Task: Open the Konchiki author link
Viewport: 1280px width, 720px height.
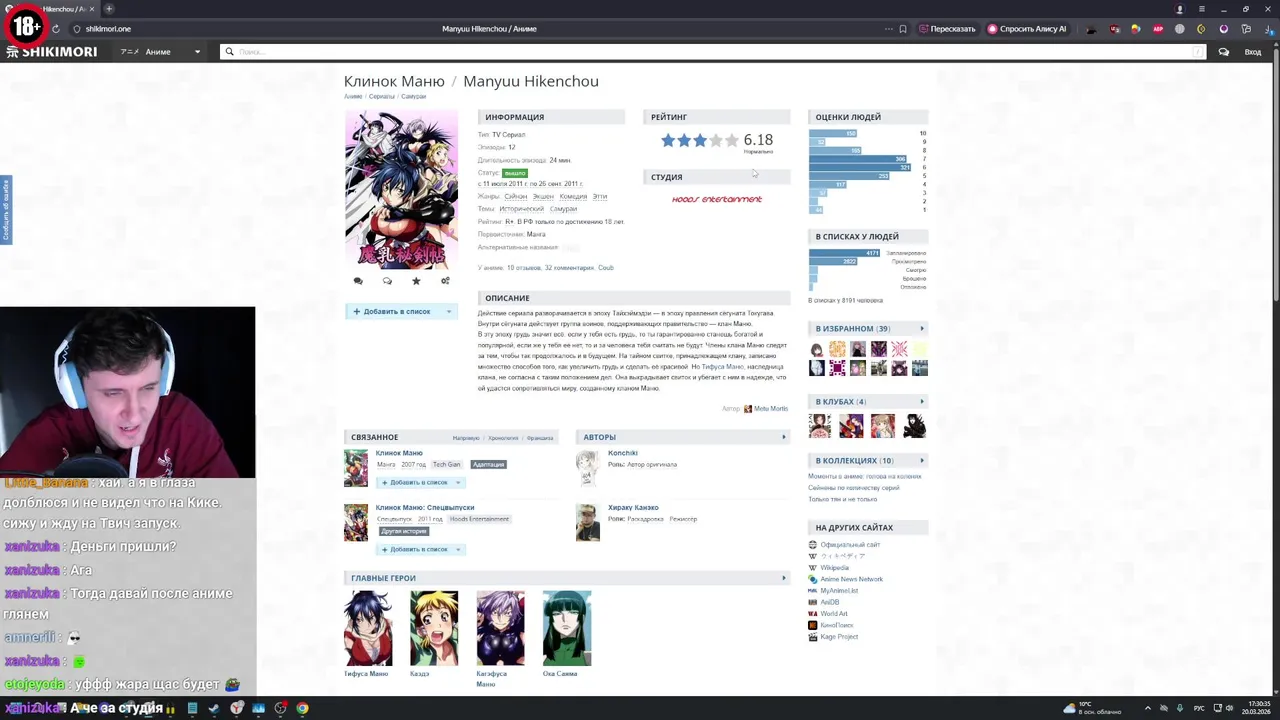Action: (x=623, y=453)
